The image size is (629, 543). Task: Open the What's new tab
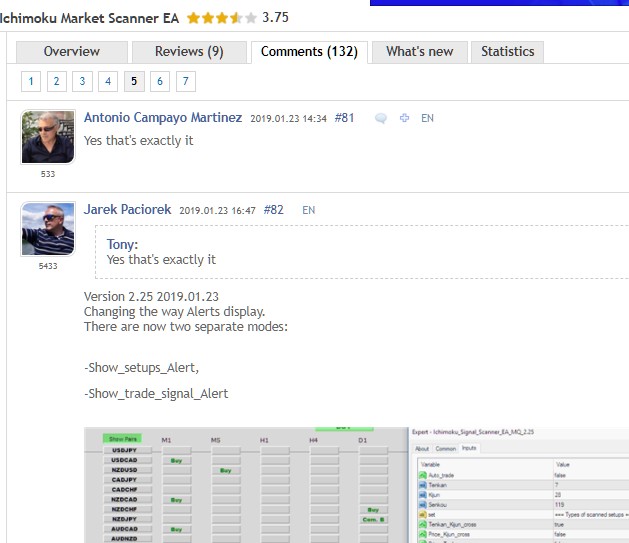420,52
